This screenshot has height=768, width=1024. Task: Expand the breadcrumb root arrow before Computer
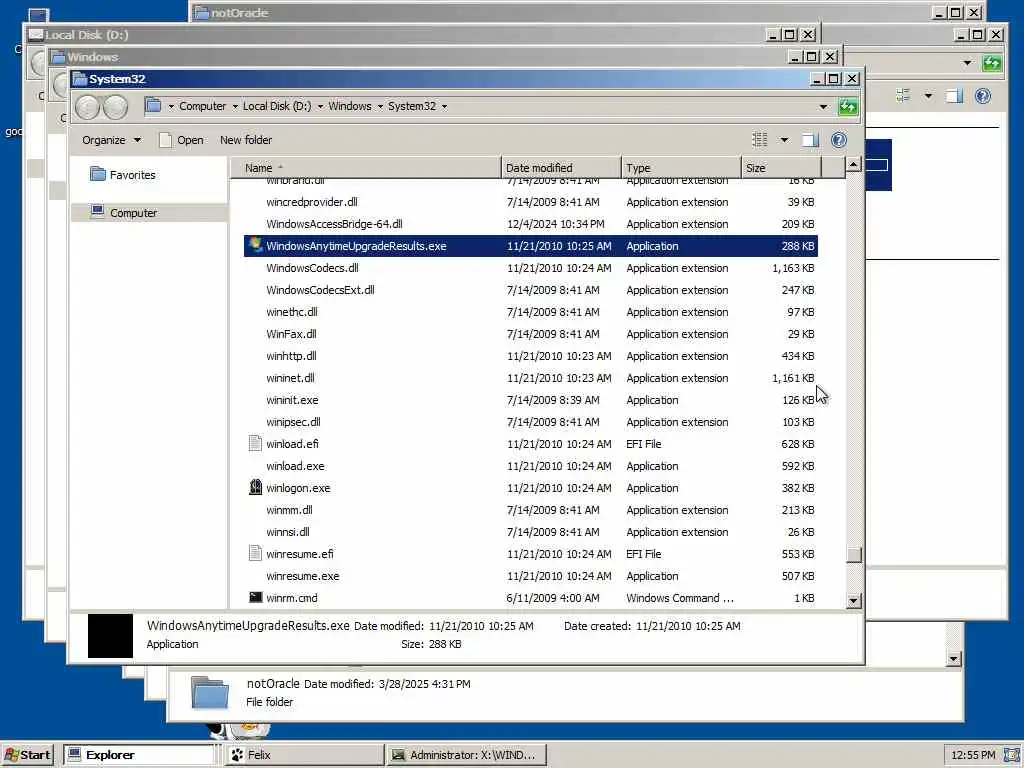[x=171, y=106]
